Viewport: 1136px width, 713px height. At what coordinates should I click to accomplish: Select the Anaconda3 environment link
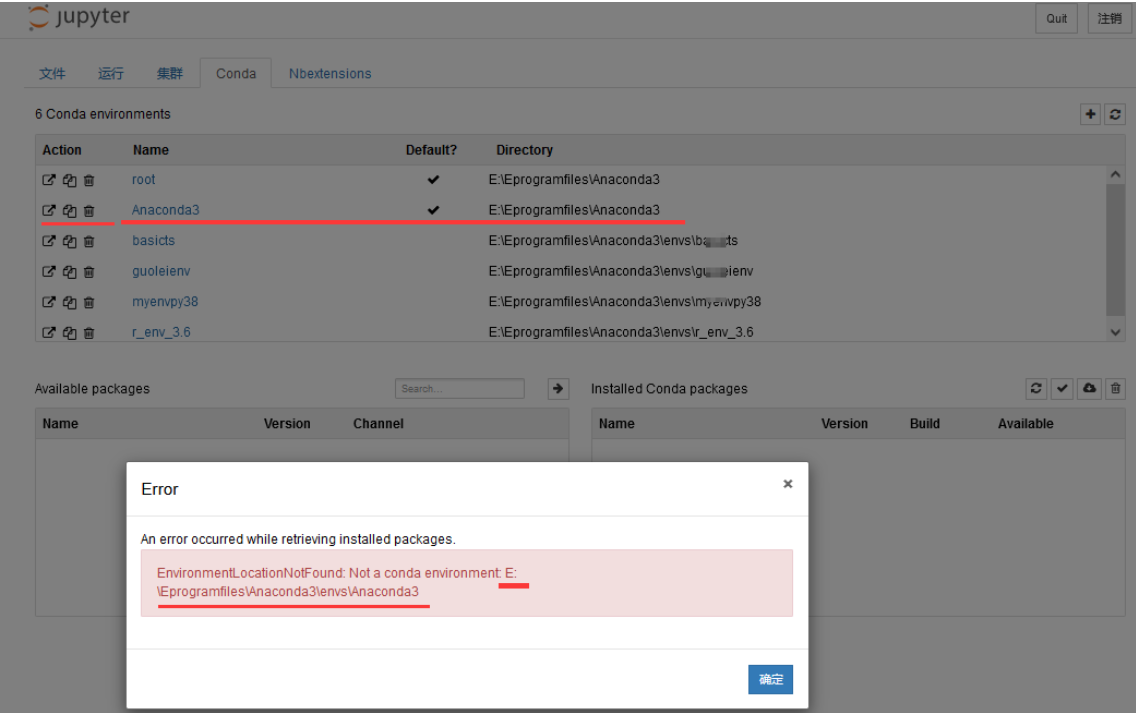point(165,209)
